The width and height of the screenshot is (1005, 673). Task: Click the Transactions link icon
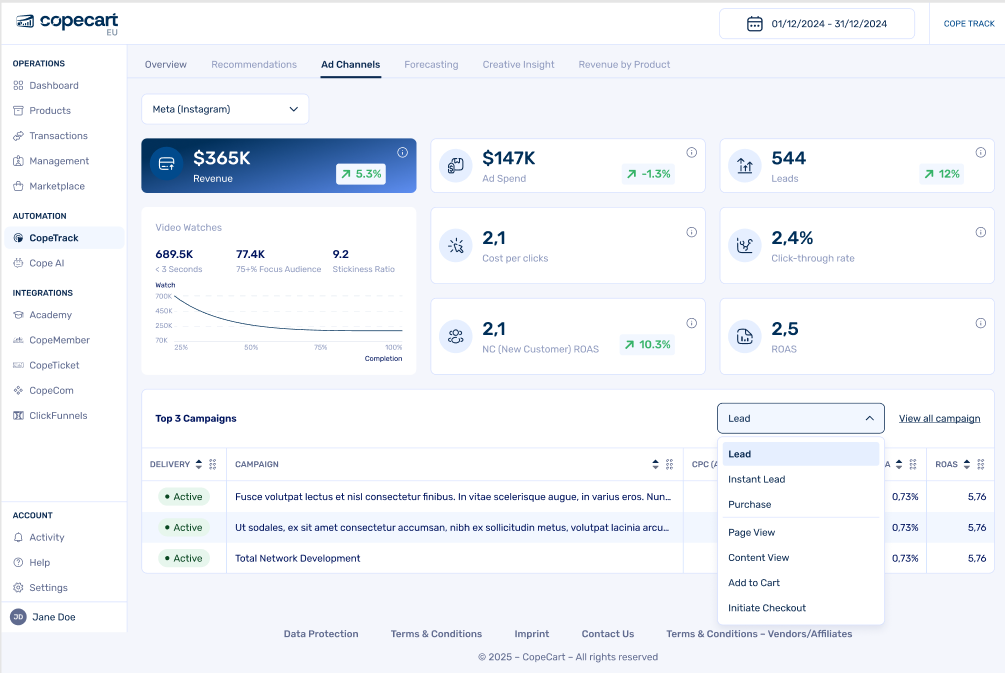tap(18, 136)
